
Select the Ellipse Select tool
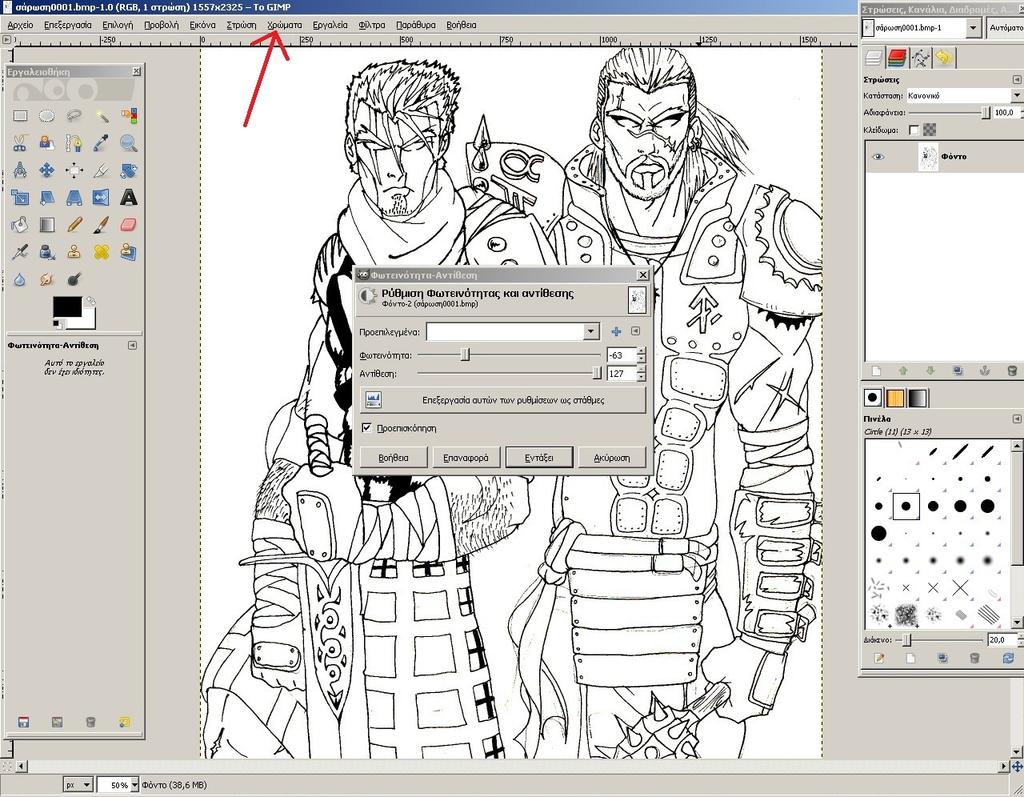coord(46,116)
